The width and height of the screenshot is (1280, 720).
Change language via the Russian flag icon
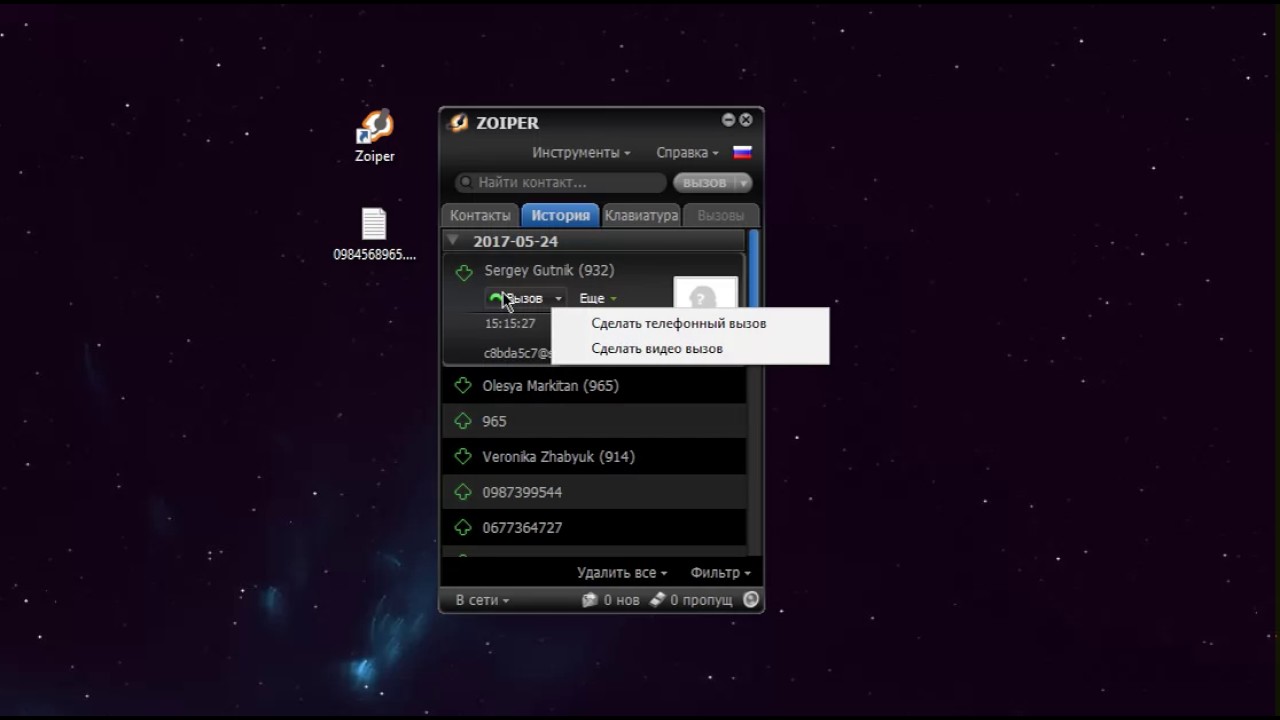[x=742, y=153]
